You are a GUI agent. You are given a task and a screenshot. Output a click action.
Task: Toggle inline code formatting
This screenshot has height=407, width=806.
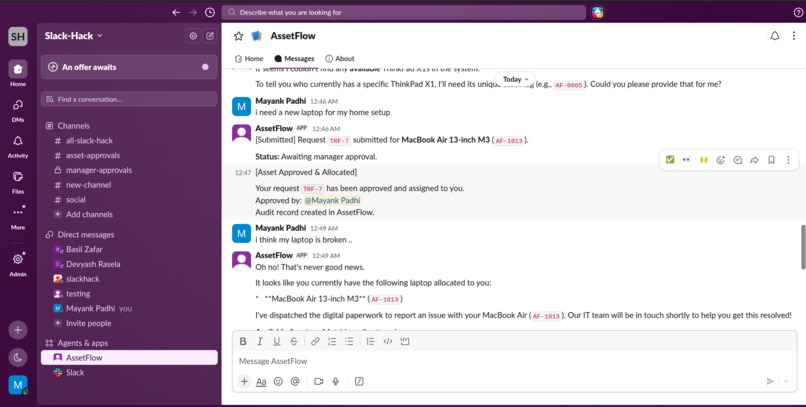(388, 341)
